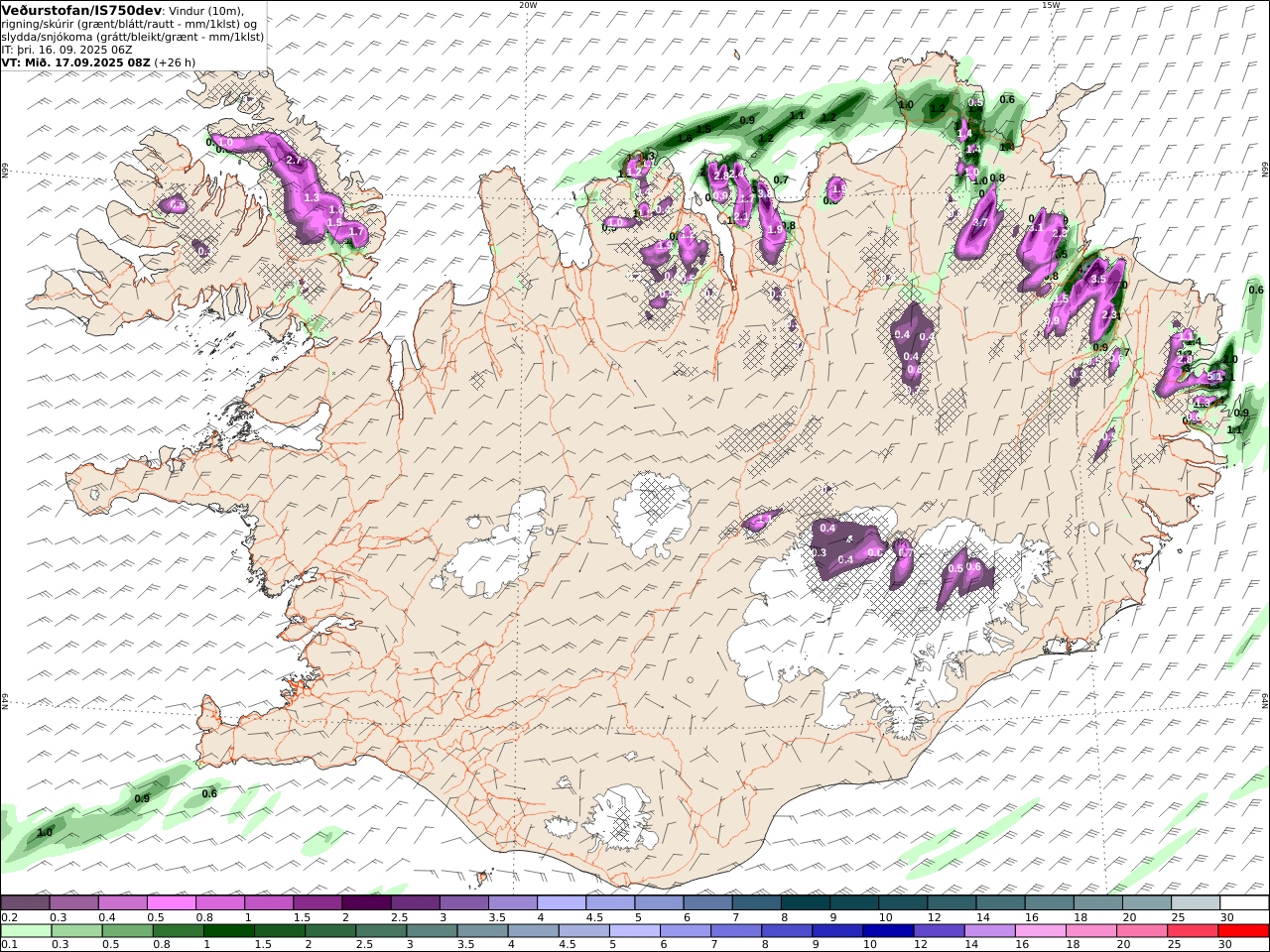The height and width of the screenshot is (952, 1270).
Task: Pick the lower-row swatch starting at 25
Action: pos(1193,930)
